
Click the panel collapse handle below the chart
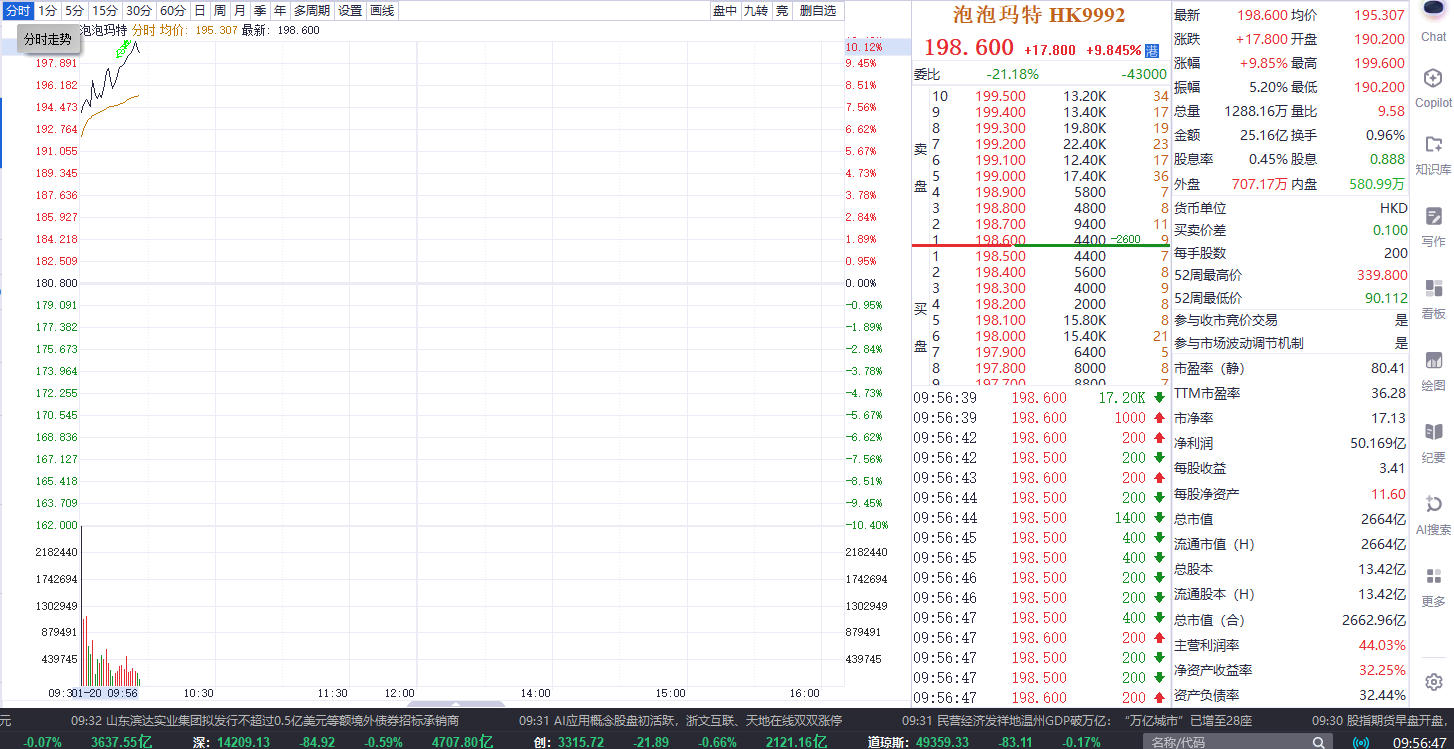pos(456,704)
